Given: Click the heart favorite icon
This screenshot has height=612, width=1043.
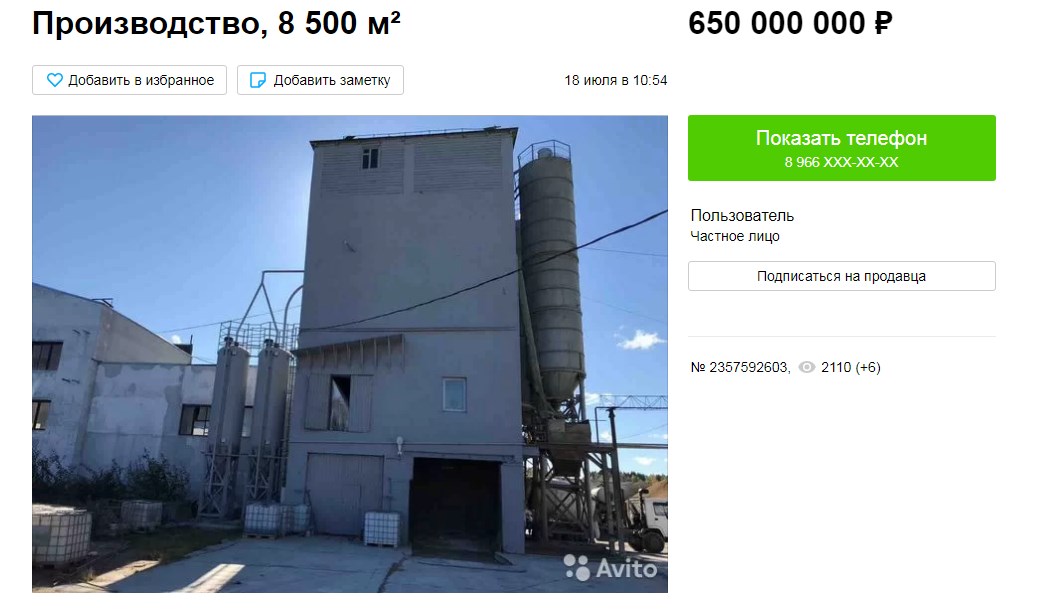Looking at the screenshot, I should pyautogui.click(x=55, y=80).
